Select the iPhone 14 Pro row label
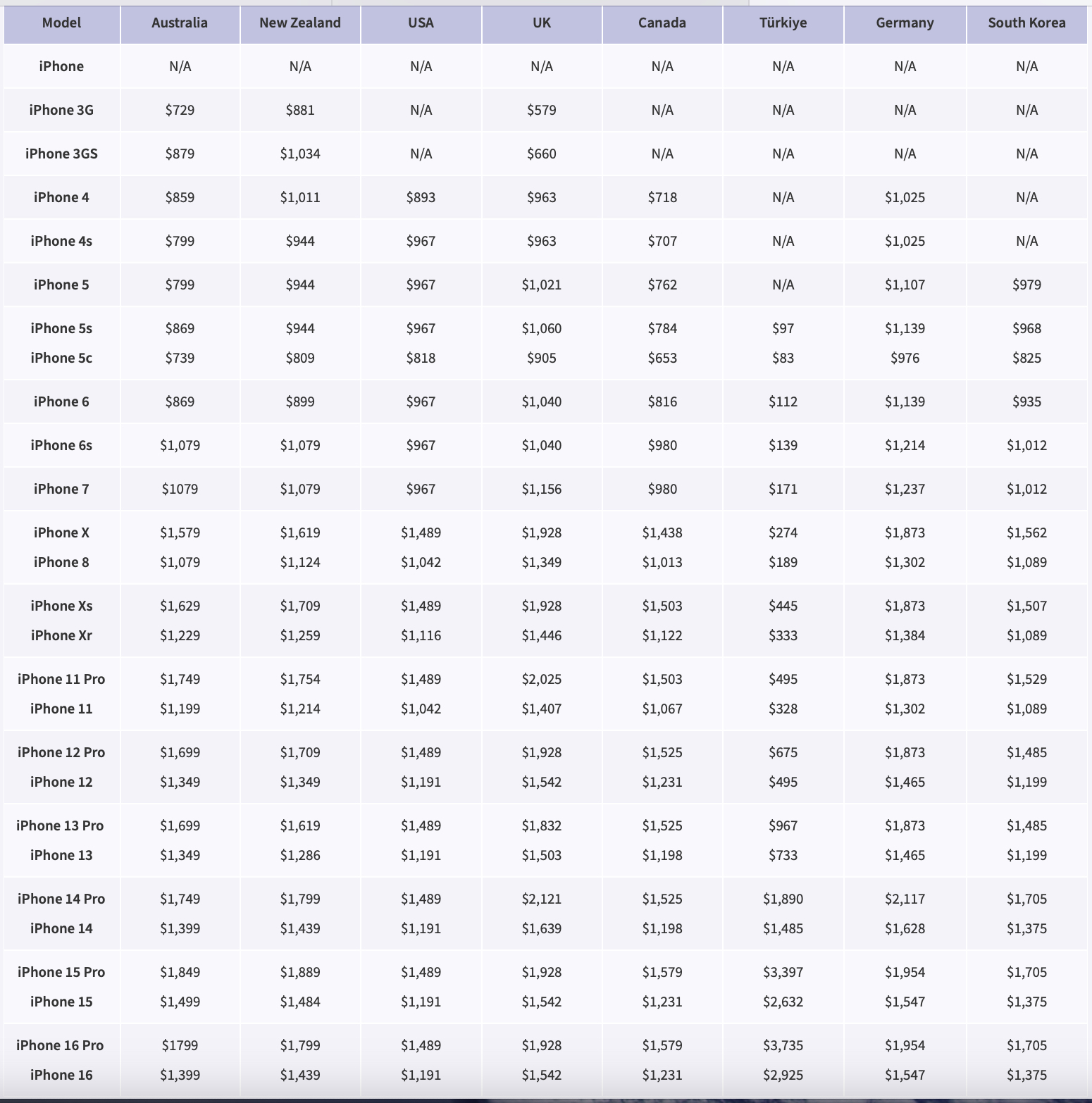The width and height of the screenshot is (1092, 1103). click(x=61, y=899)
